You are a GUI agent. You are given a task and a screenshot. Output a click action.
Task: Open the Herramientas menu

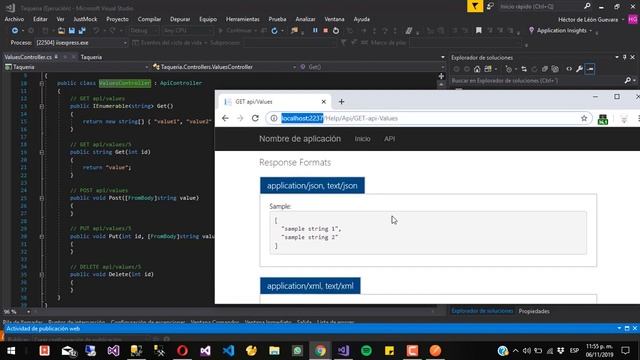(x=242, y=19)
